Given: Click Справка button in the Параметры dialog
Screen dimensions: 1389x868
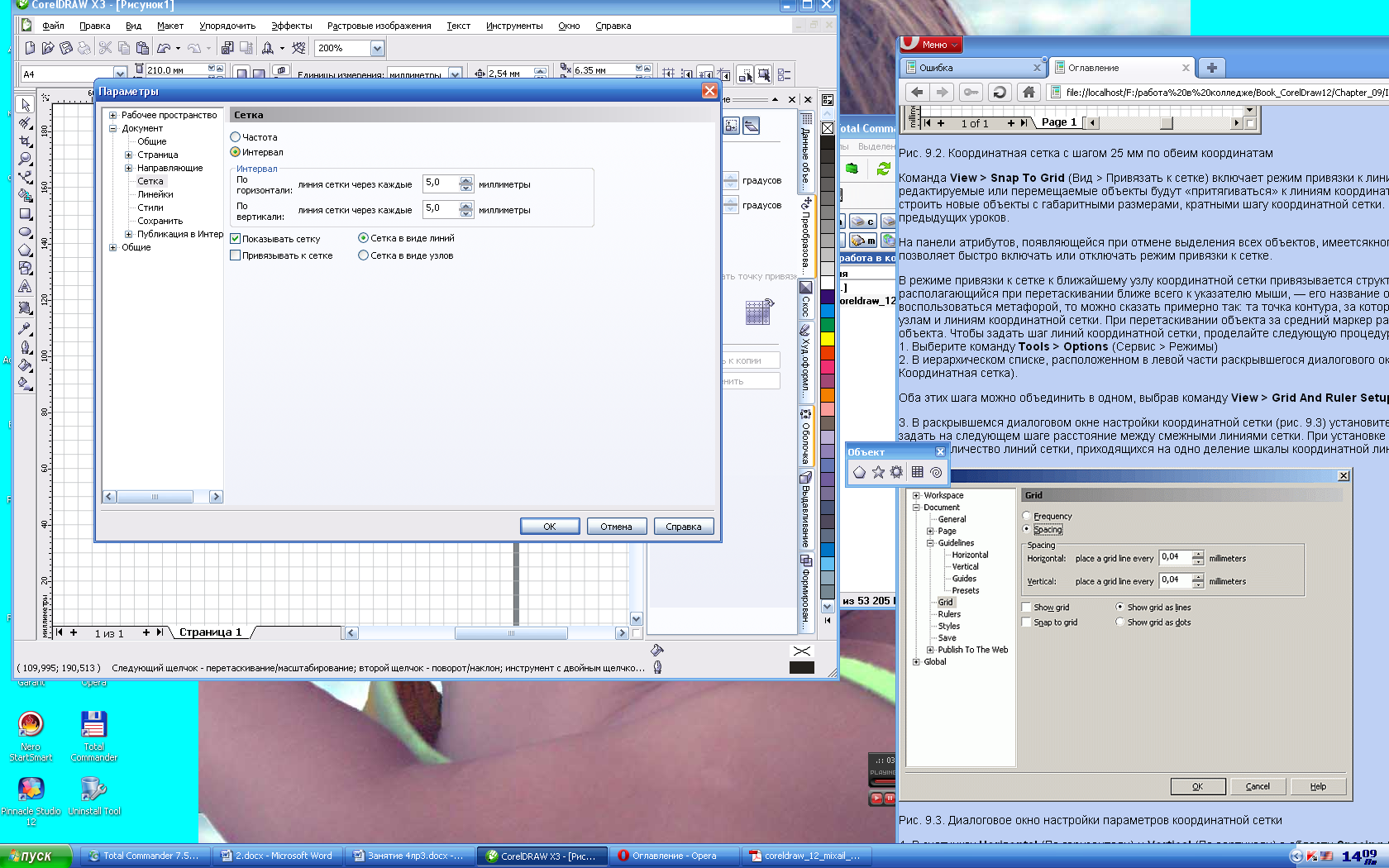Looking at the screenshot, I should pyautogui.click(x=684, y=527).
